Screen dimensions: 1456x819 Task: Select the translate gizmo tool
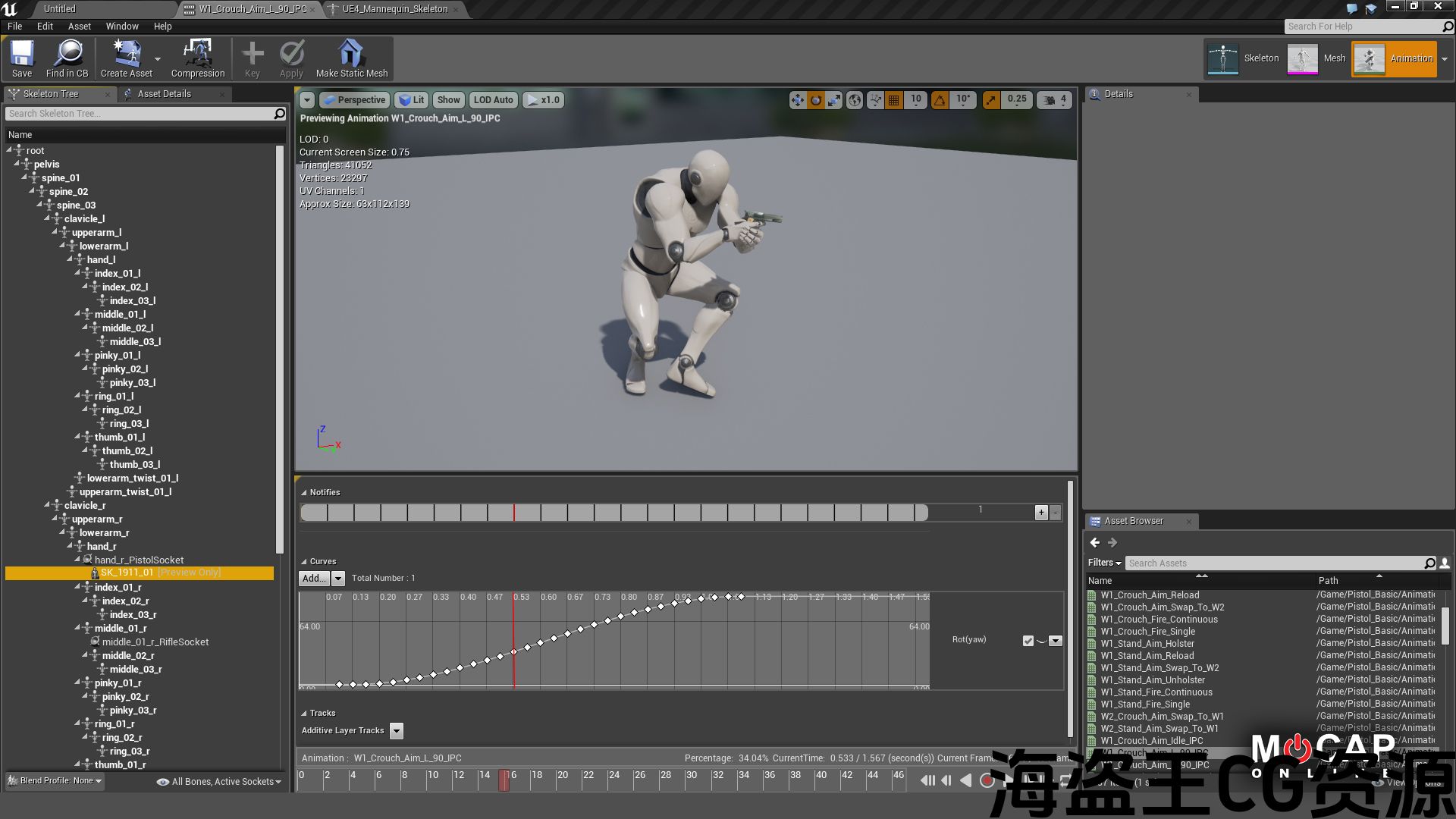point(797,100)
